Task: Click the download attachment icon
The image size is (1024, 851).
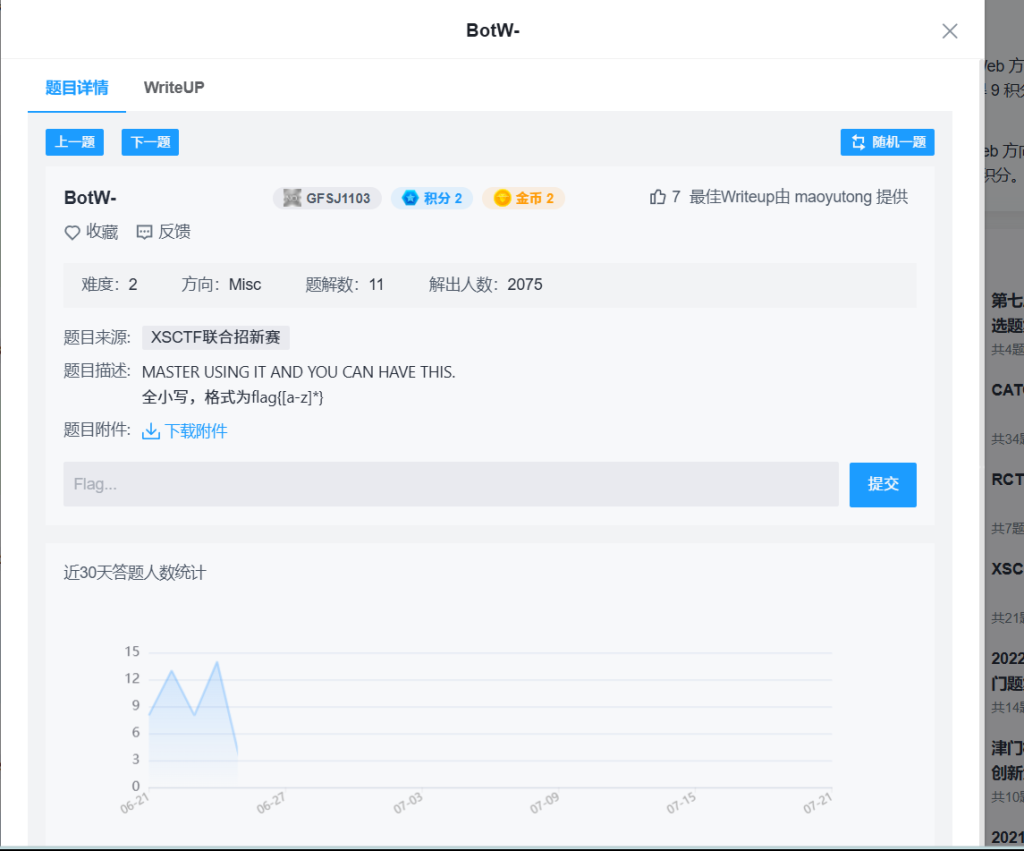Action: click(151, 431)
